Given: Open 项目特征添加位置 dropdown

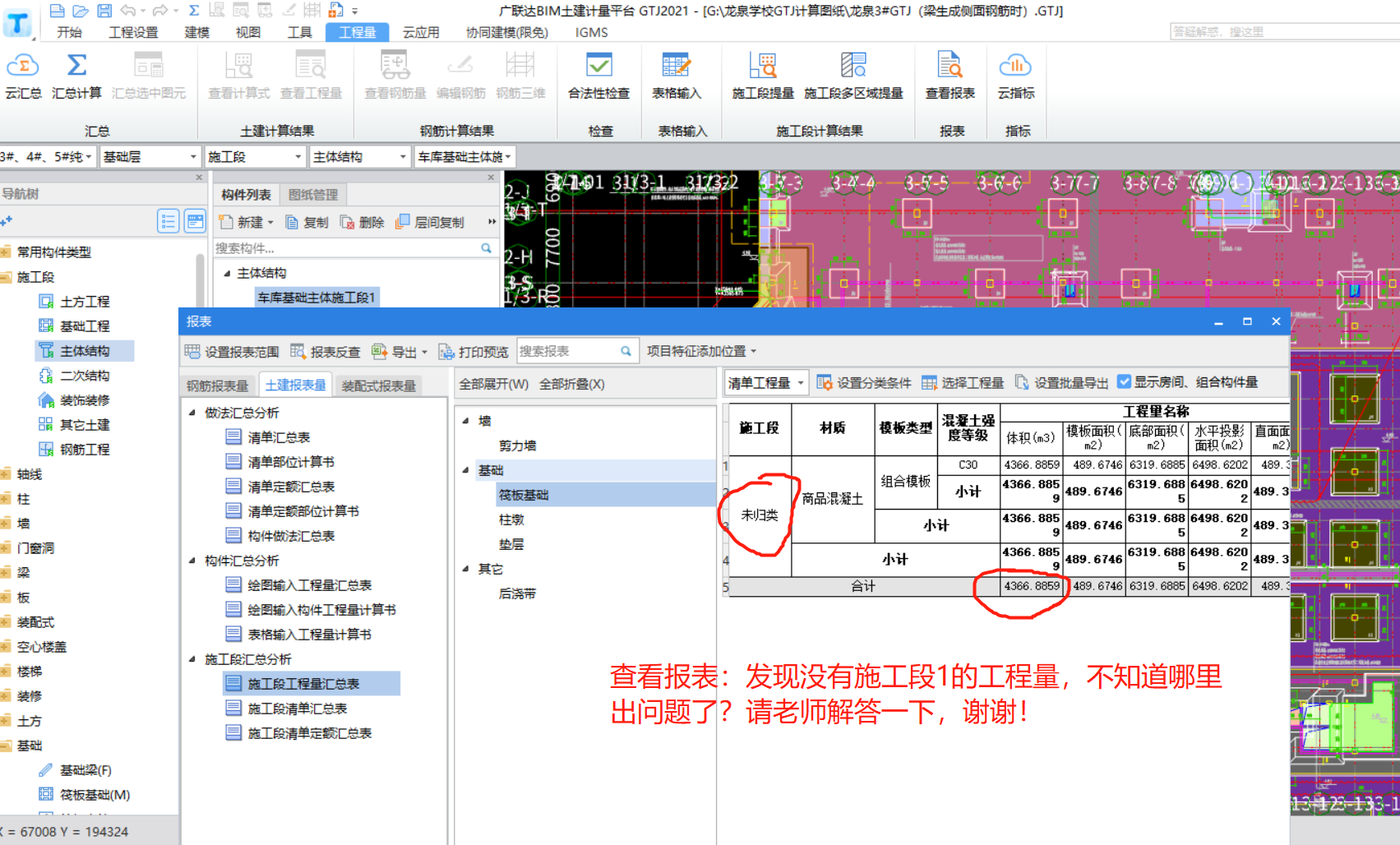Looking at the screenshot, I should [701, 351].
